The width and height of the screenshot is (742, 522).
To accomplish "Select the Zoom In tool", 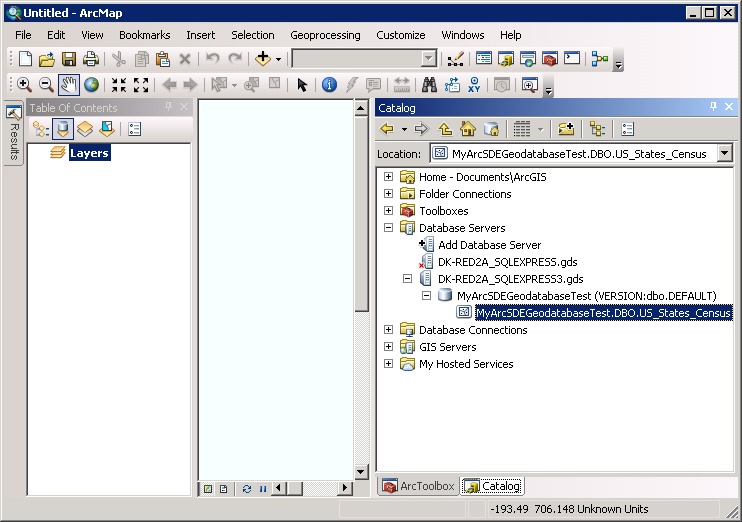I will (x=24, y=85).
